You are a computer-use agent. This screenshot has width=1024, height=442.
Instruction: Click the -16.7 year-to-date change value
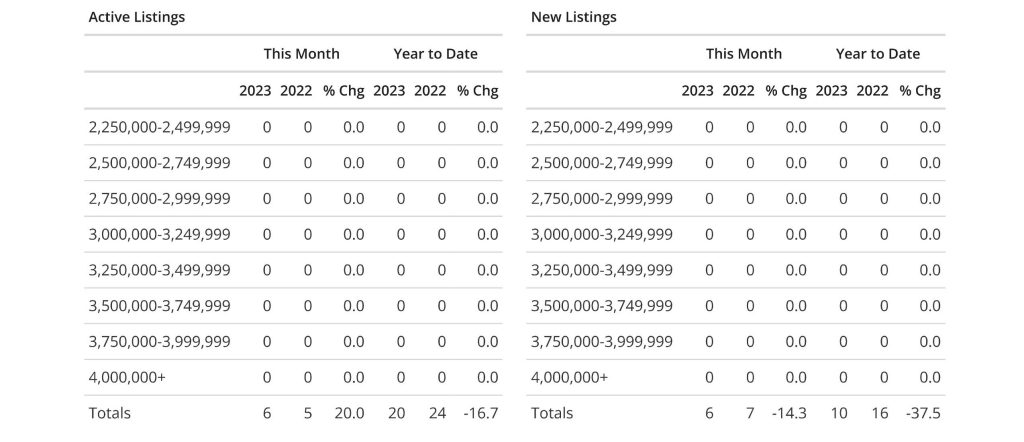(481, 413)
